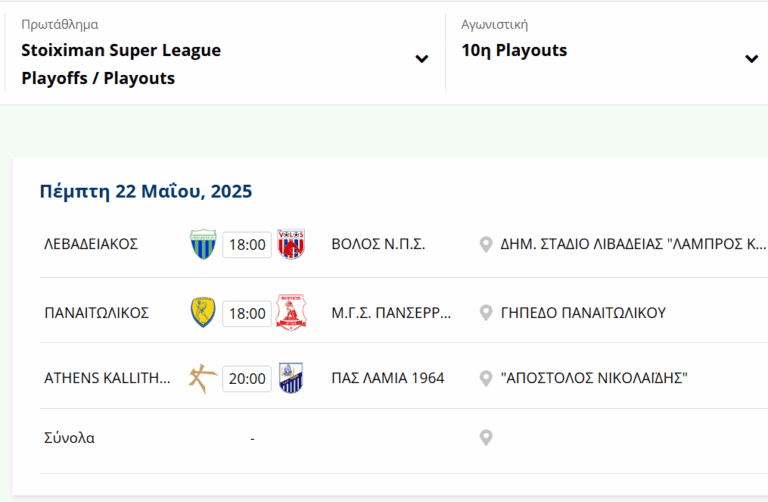Viewport: 768px width, 502px height.
Task: Click the 20:00 time for Kallithea match
Action: pos(247,378)
